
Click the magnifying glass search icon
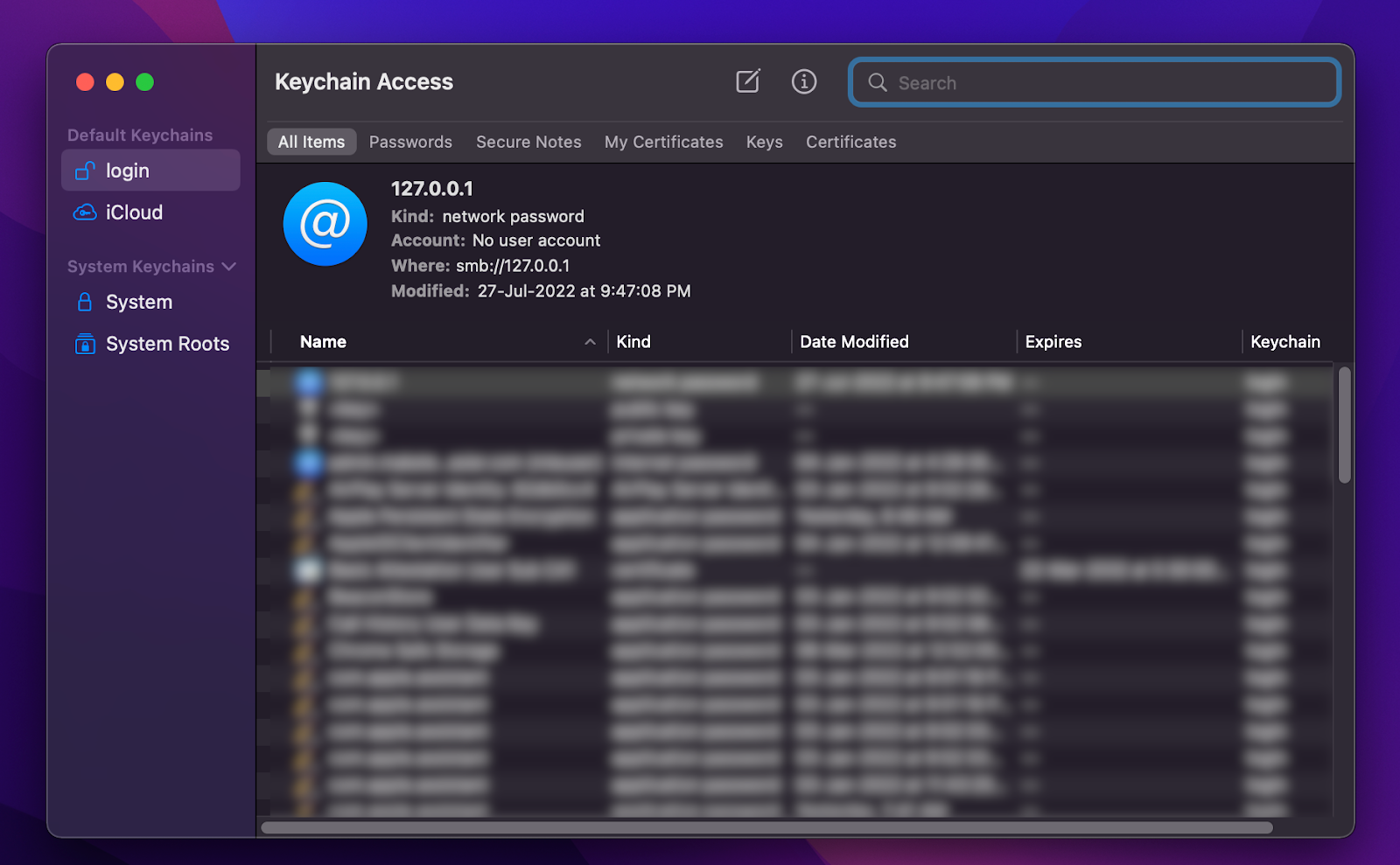pos(878,82)
